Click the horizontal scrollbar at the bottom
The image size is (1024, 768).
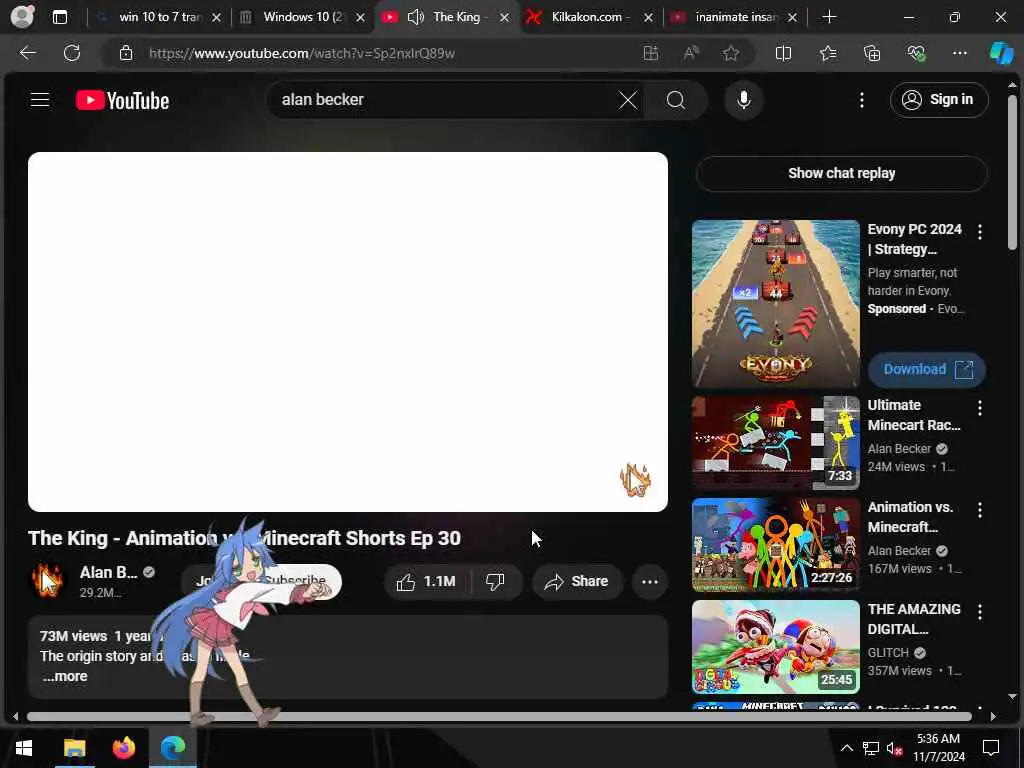(x=500, y=716)
